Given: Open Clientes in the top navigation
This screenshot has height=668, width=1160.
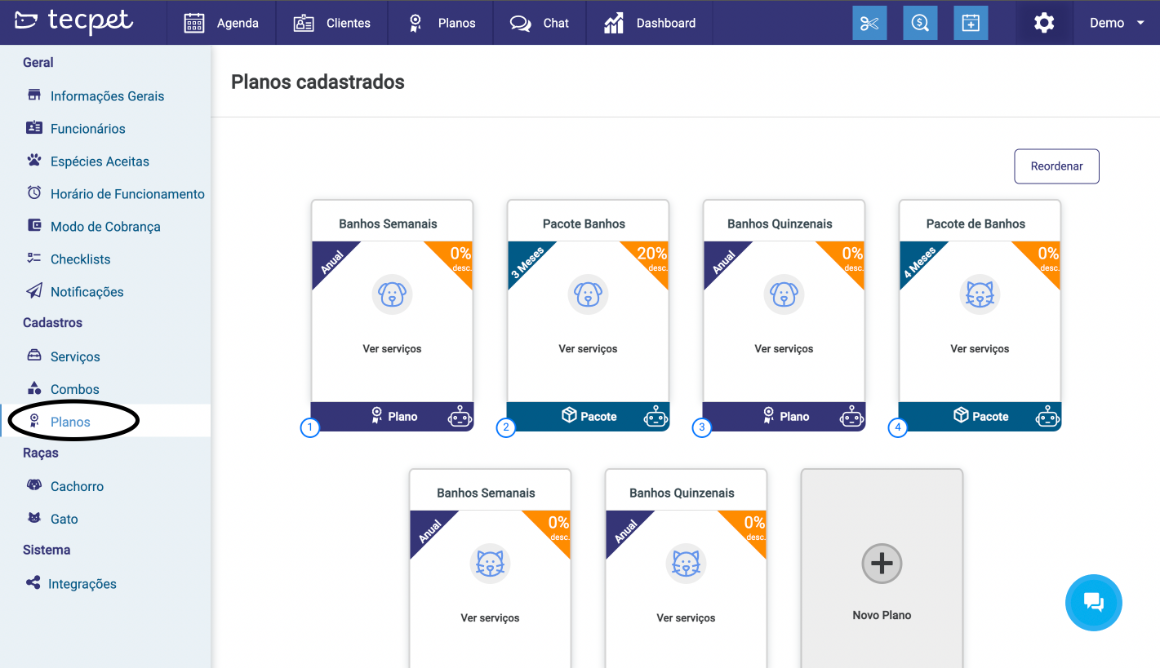Looking at the screenshot, I should click(x=332, y=23).
